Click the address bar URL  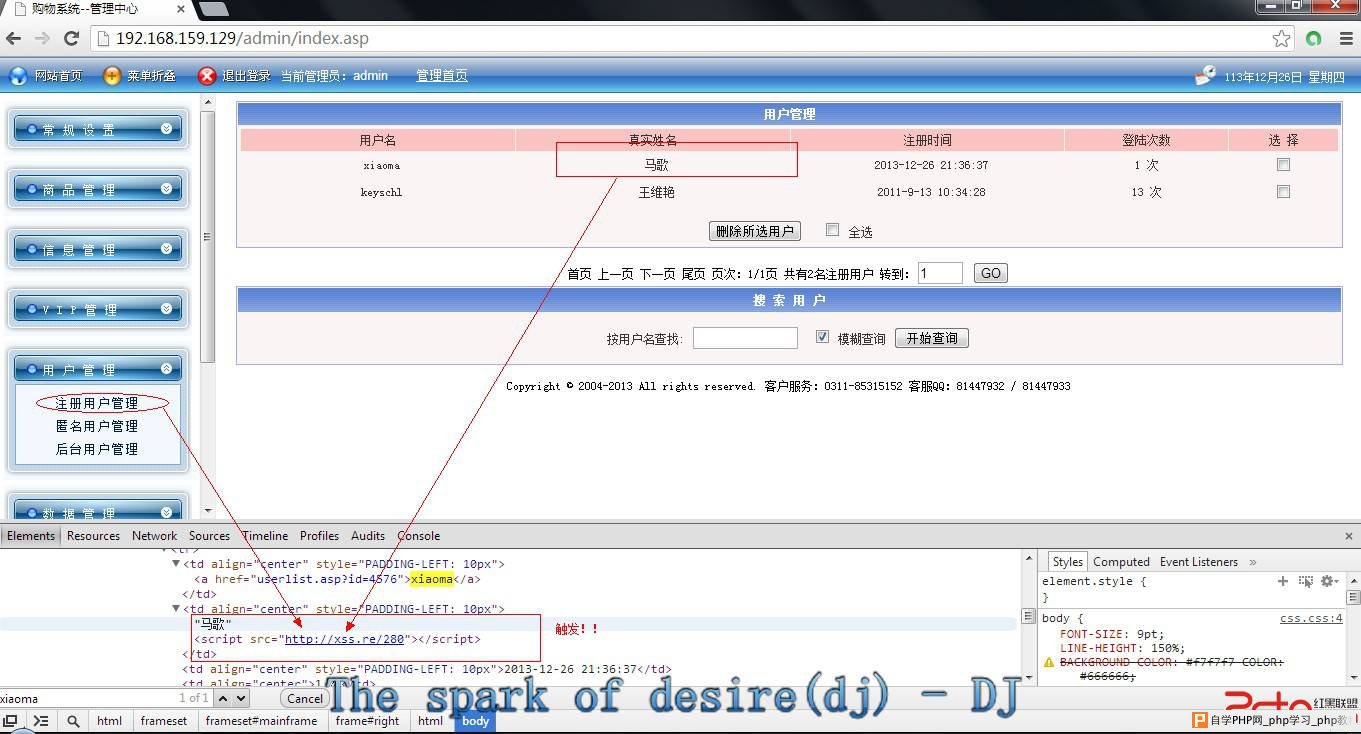tap(242, 39)
